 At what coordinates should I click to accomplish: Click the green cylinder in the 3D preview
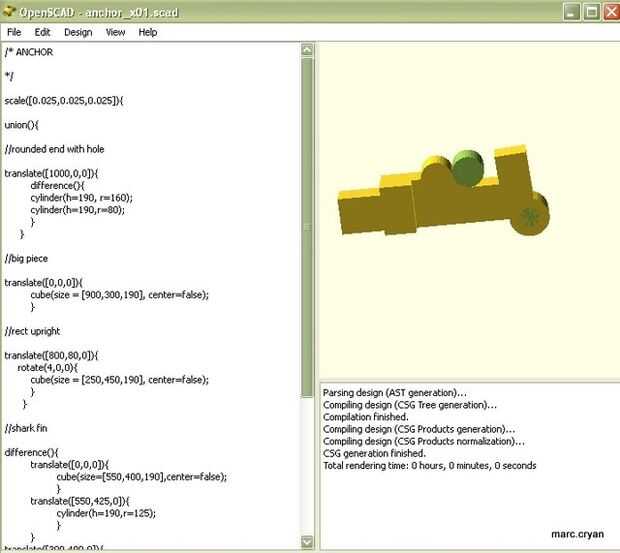click(x=468, y=168)
